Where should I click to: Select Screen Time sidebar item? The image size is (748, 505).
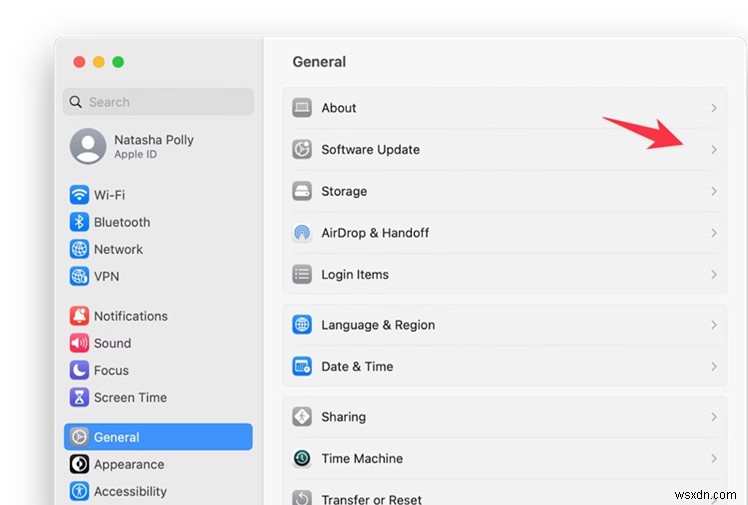tap(158, 397)
